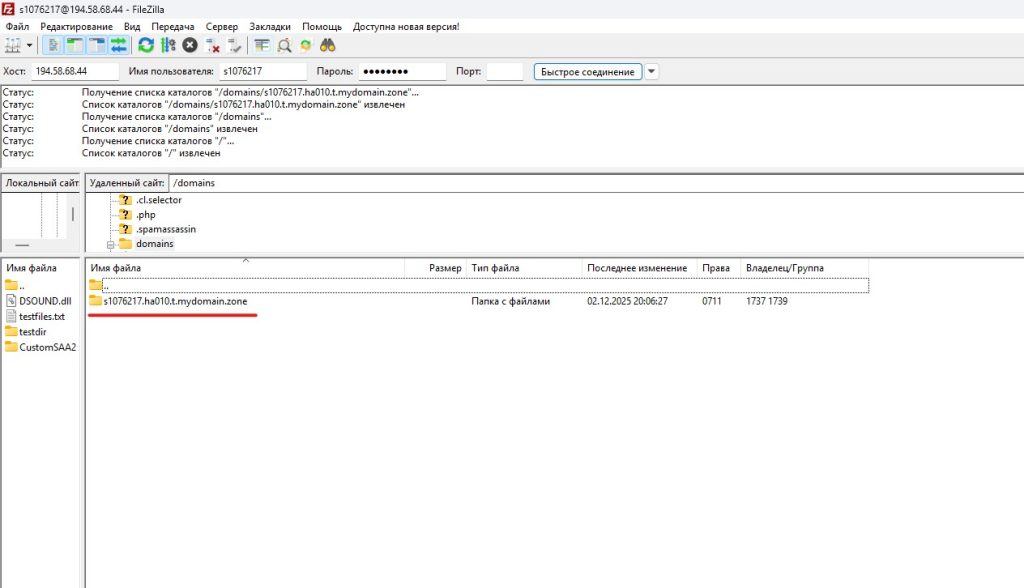
Task: Cancel current operation with X icon
Action: (x=190, y=45)
